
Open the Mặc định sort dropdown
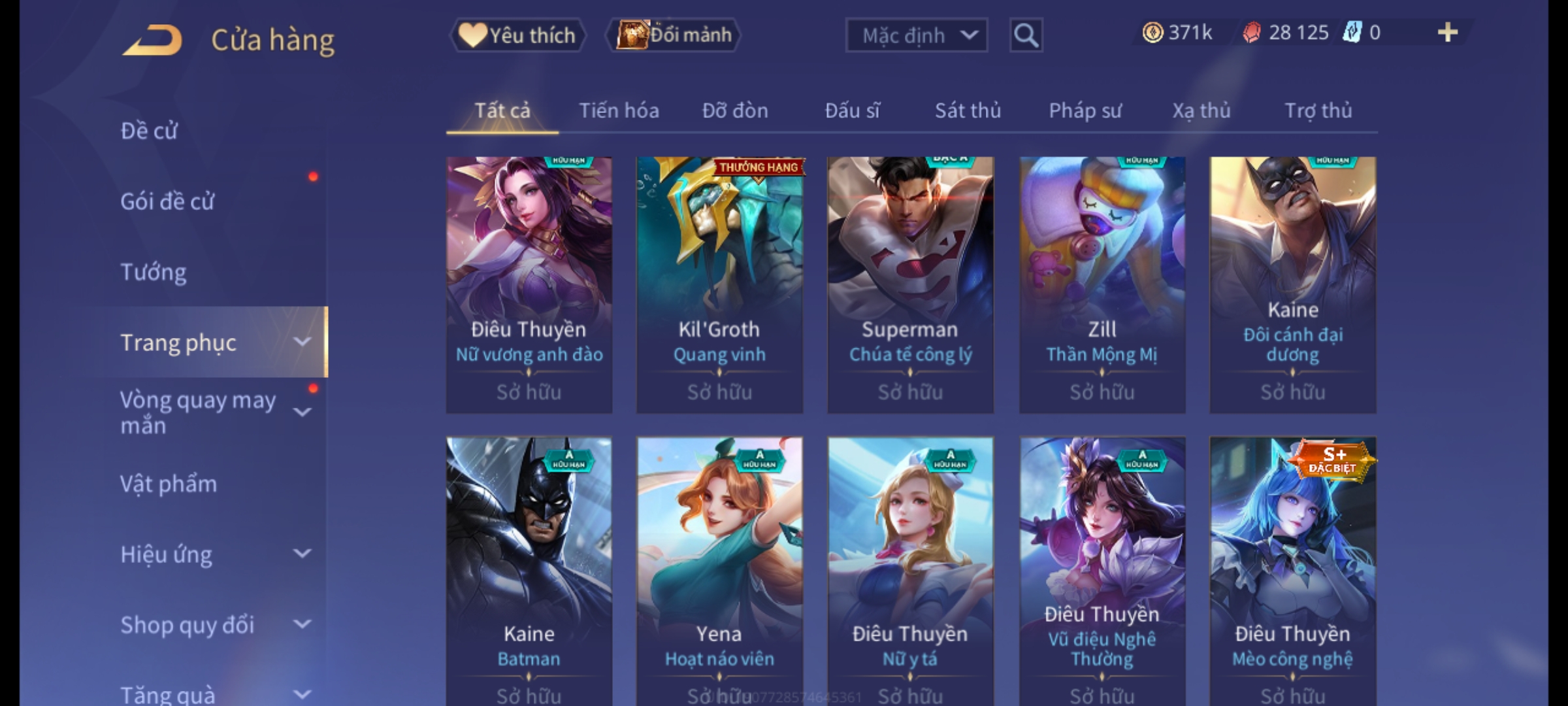point(916,35)
